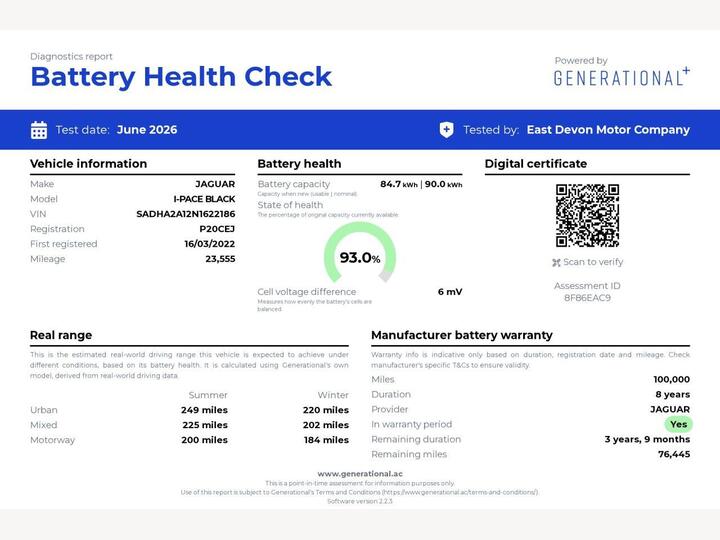Click the calendar icon beside Test date

pos(39,130)
